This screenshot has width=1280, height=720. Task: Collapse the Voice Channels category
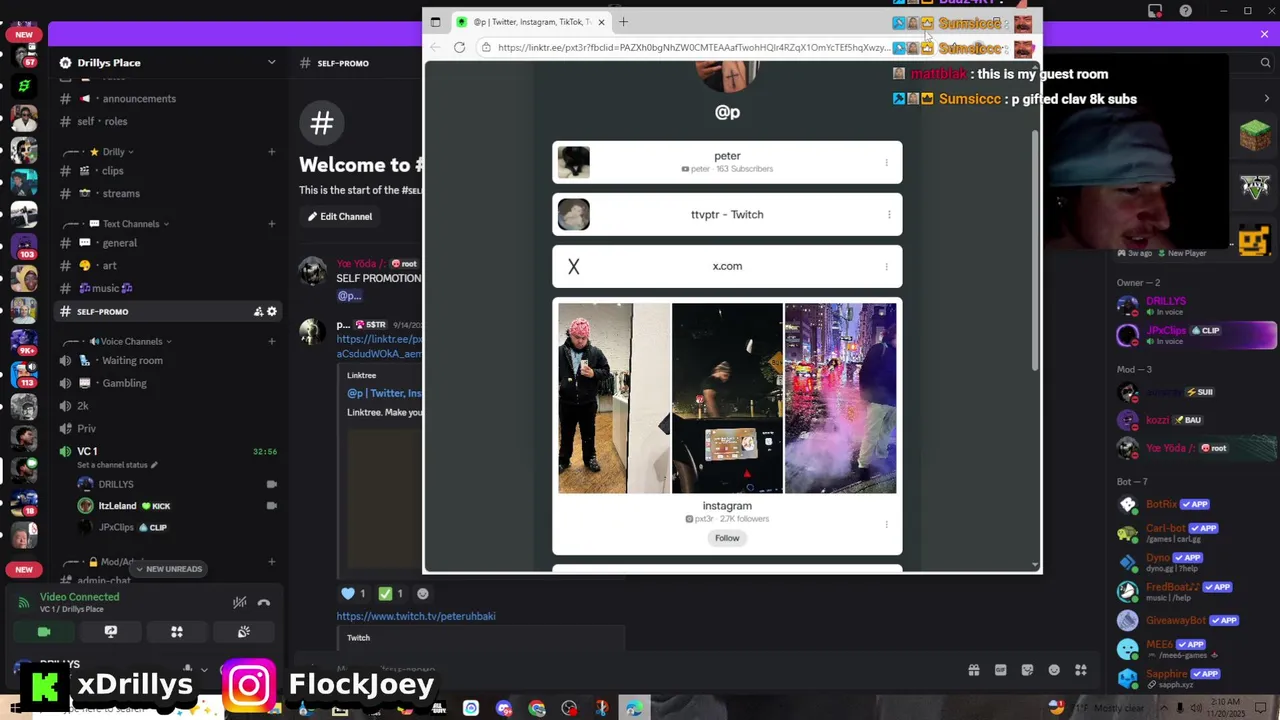[x=130, y=341]
